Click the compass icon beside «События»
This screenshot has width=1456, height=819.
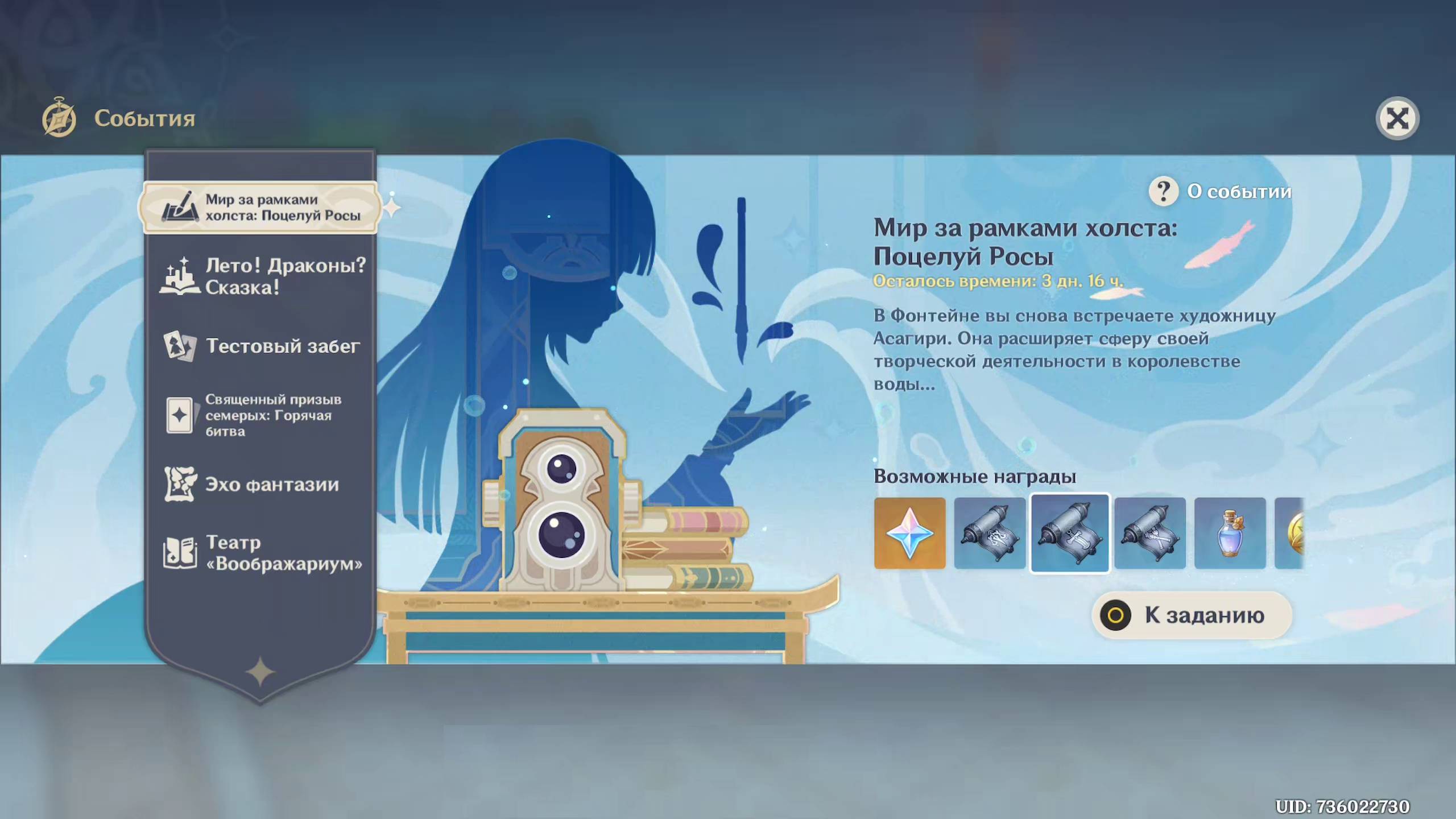pos(59,118)
